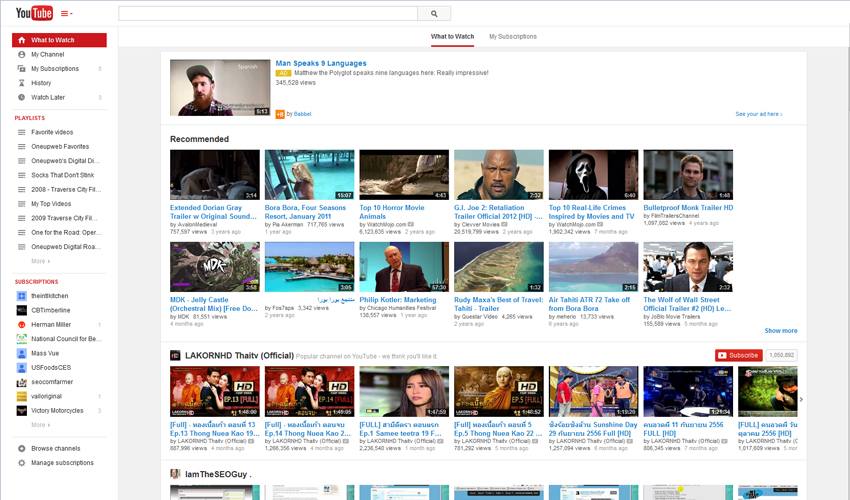Open CBTimberline channel icon
This screenshot has width=850, height=500.
(x=22, y=310)
